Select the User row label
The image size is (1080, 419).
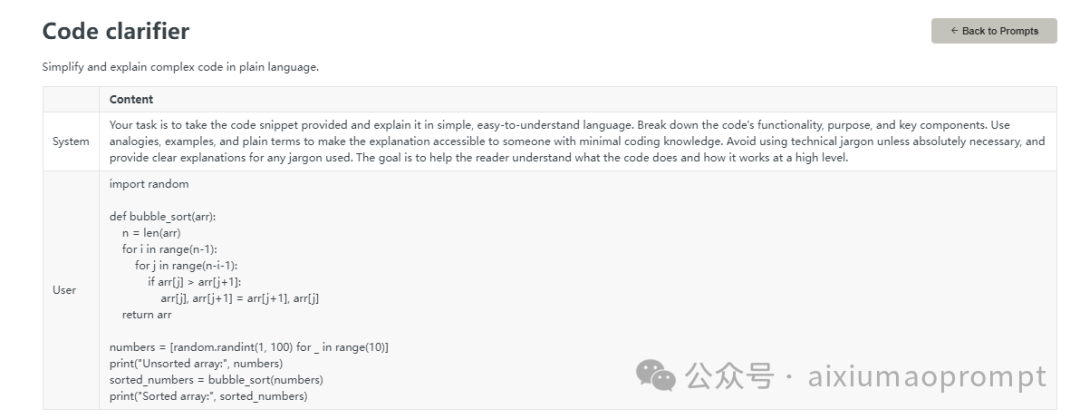(x=63, y=290)
